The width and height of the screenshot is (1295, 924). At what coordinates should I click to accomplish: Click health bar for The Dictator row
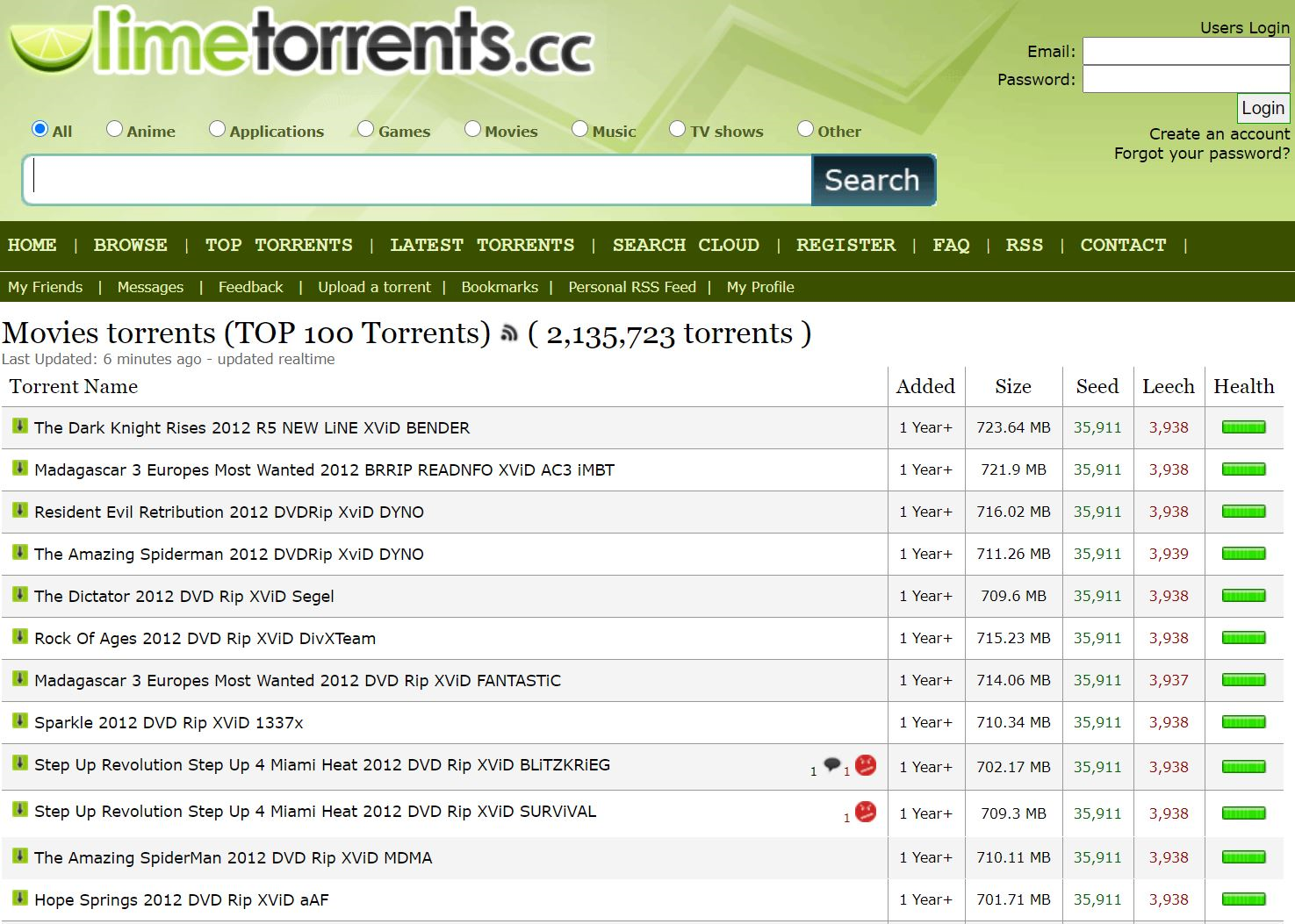[1243, 596]
